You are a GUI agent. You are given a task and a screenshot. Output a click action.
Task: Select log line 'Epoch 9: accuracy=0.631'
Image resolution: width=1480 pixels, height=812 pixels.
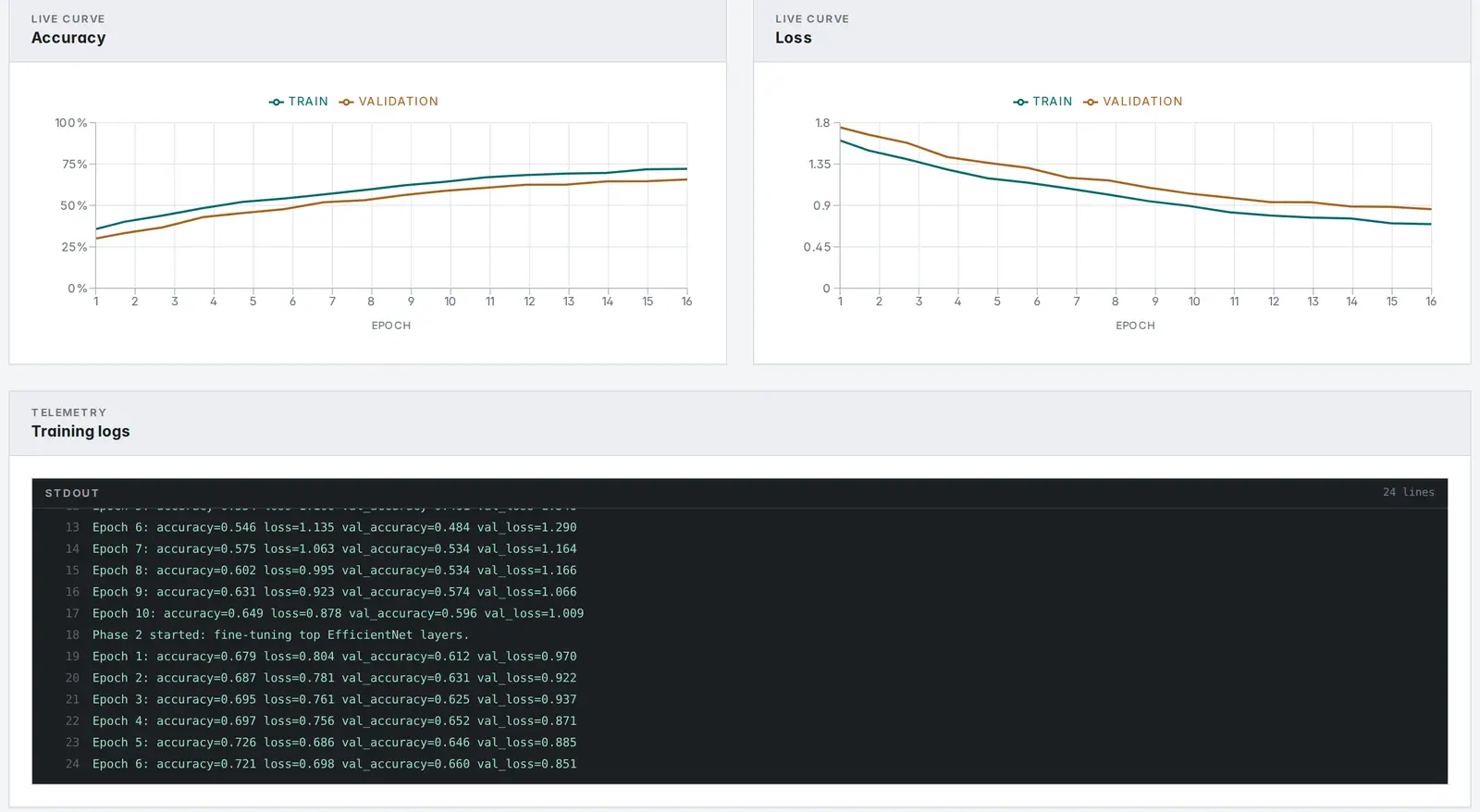coord(334,592)
